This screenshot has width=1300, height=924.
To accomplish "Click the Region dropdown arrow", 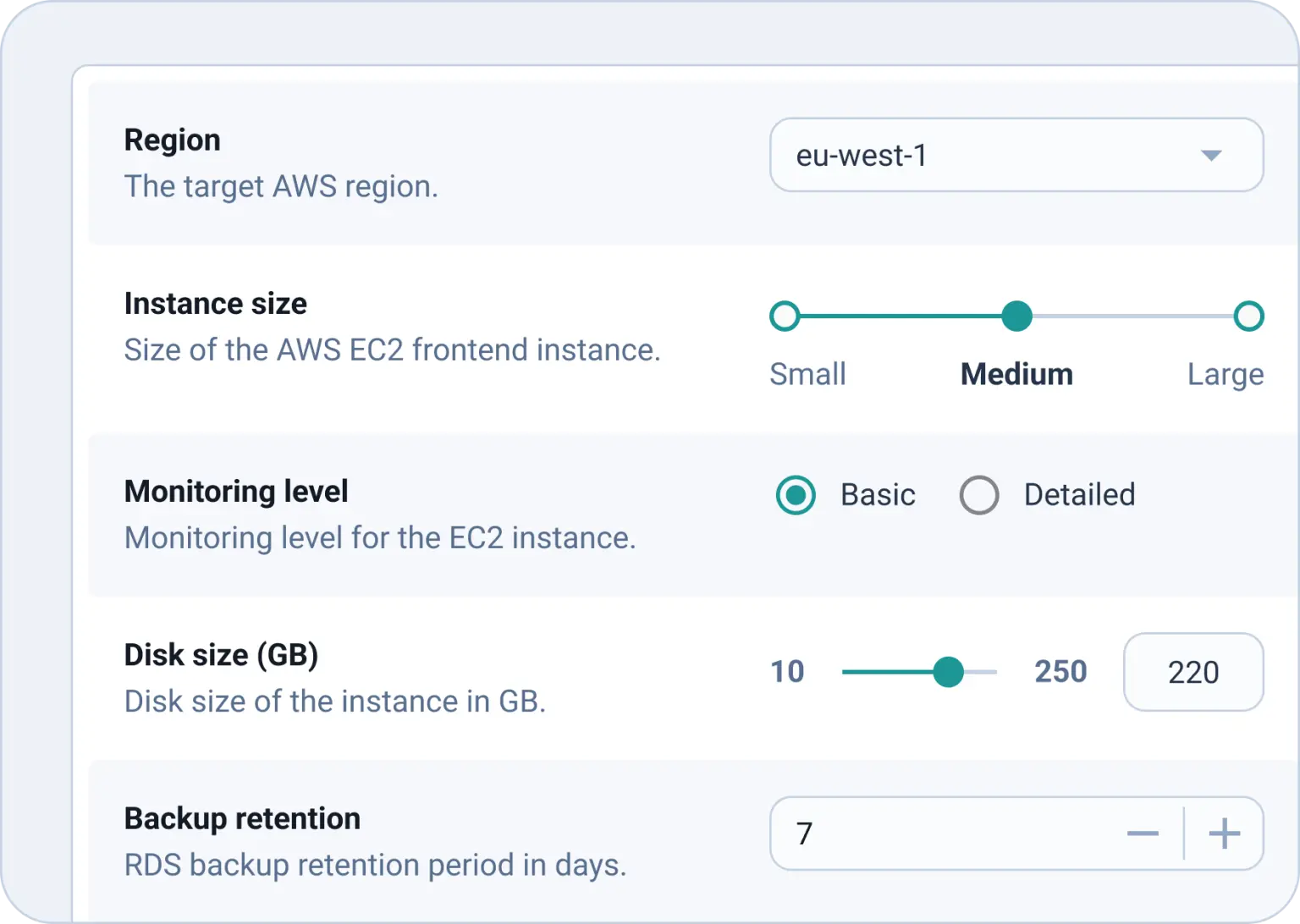I will (1211, 156).
